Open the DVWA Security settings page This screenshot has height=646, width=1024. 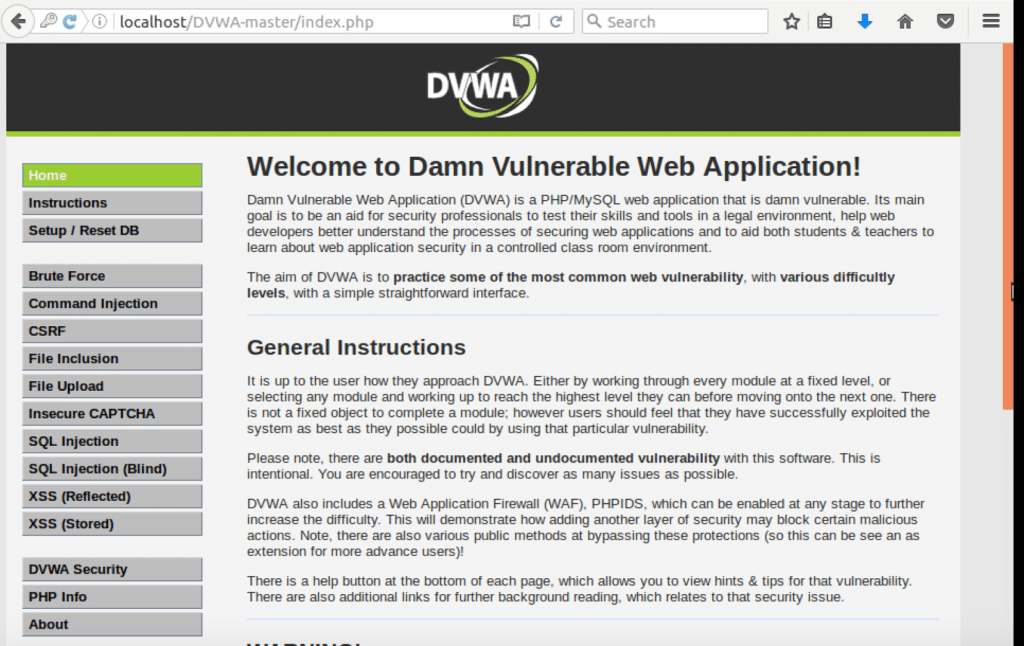(x=112, y=569)
